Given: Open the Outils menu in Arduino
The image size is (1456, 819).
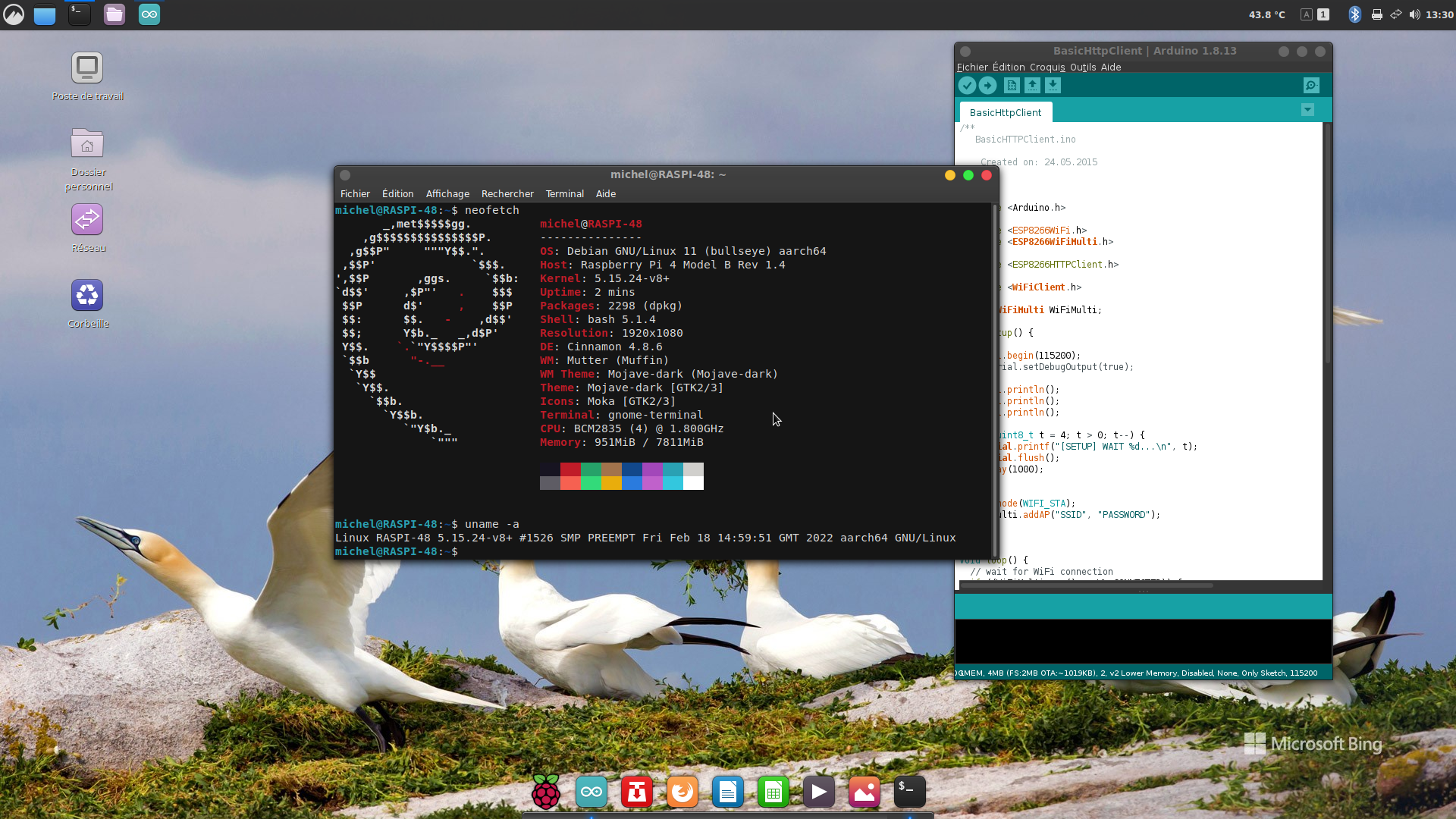Looking at the screenshot, I should click(1082, 67).
